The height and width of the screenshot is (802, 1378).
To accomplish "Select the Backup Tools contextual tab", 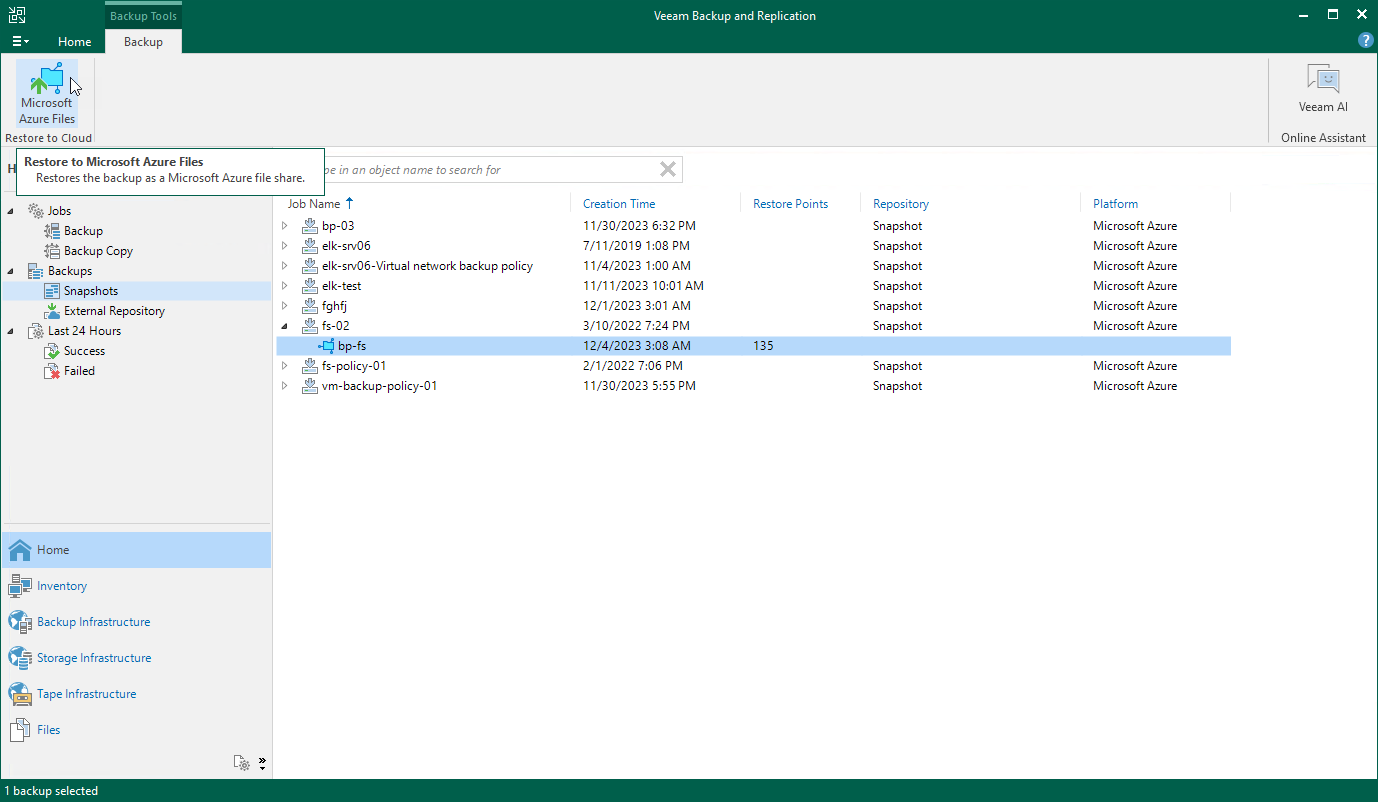I will pos(143,16).
